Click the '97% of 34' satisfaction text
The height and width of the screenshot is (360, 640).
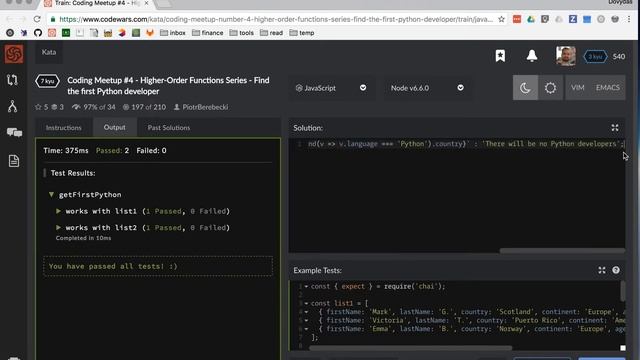click(99, 107)
